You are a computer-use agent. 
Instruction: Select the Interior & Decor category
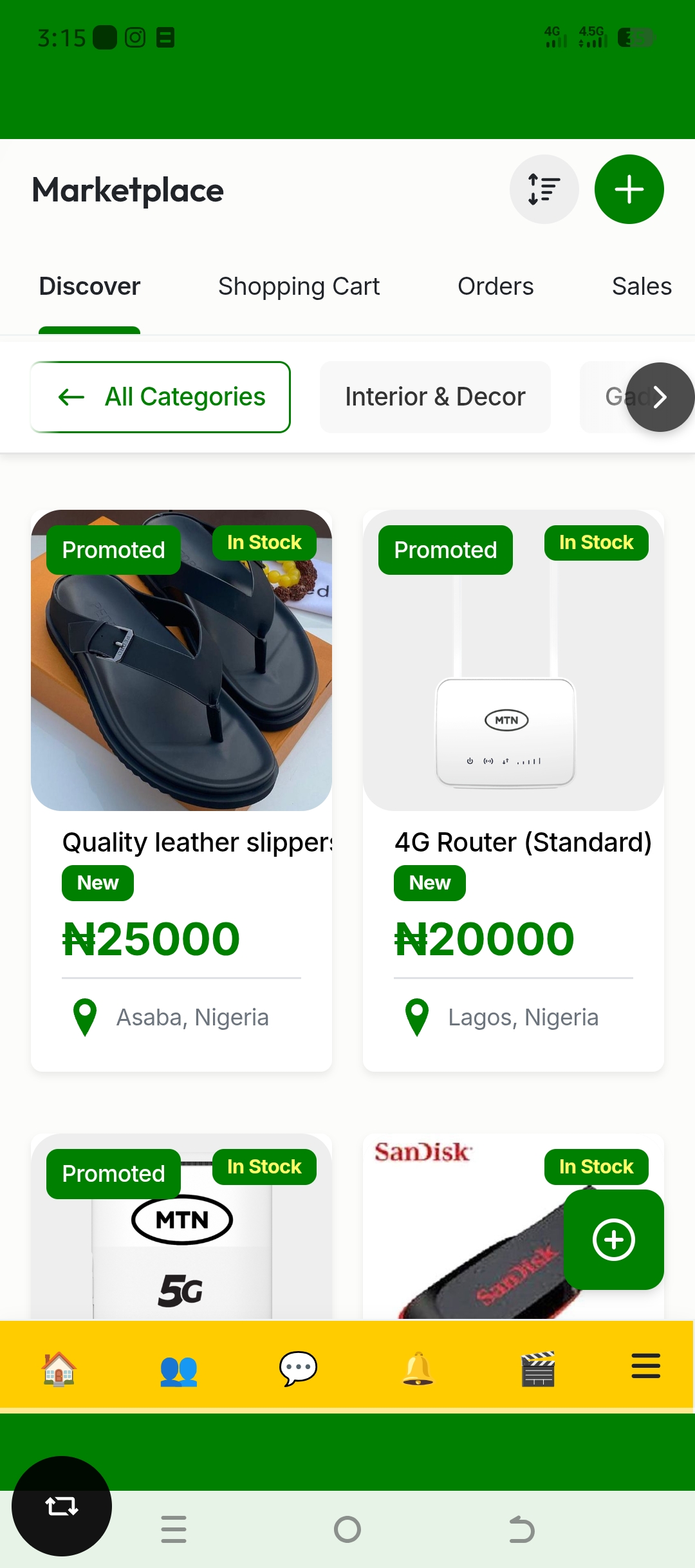coord(435,397)
